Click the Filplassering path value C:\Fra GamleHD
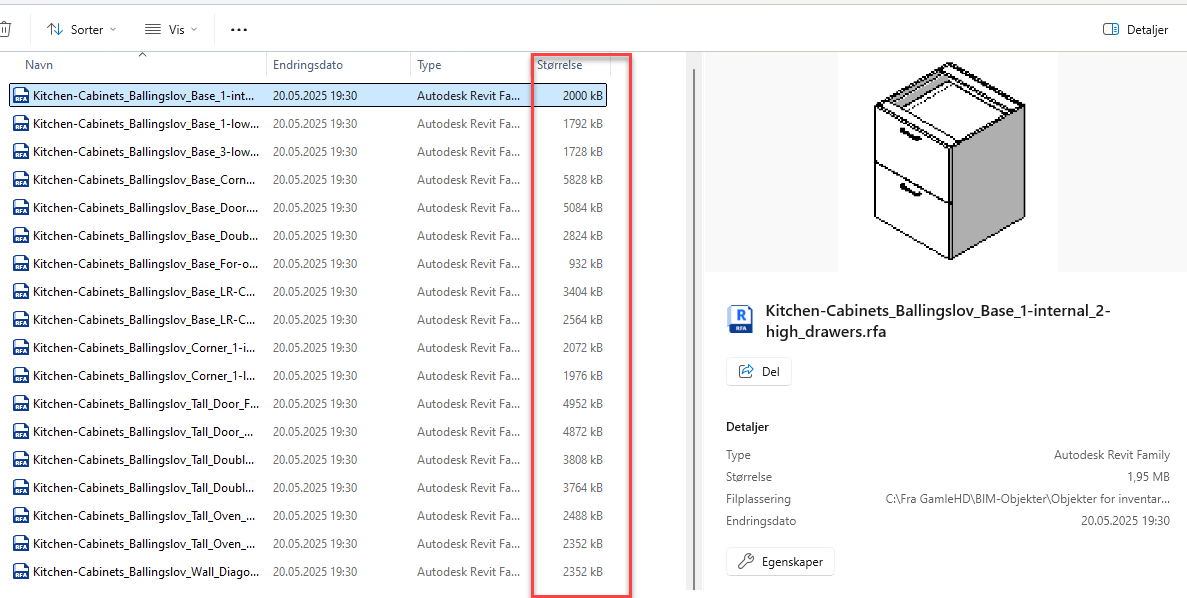Viewport: 1187px width, 598px height. click(1028, 499)
